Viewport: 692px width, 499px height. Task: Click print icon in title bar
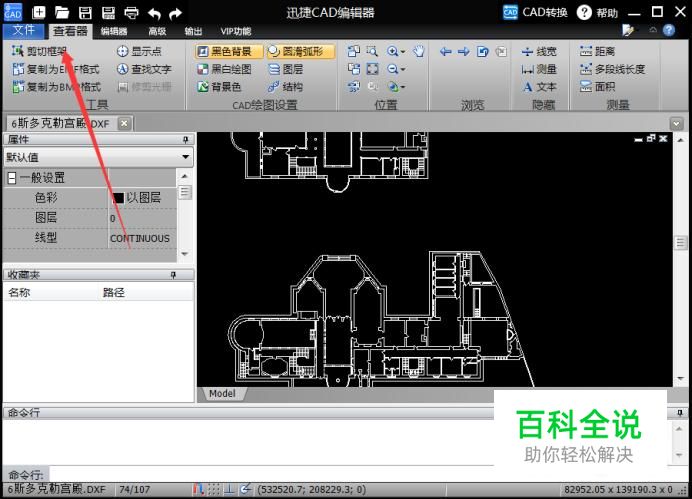click(131, 12)
